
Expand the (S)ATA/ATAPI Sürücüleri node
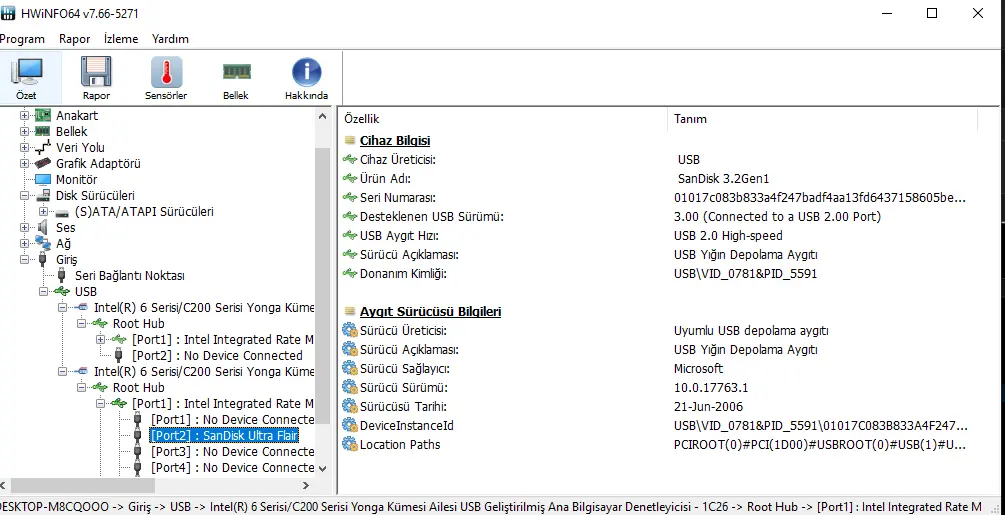pyautogui.click(x=44, y=211)
